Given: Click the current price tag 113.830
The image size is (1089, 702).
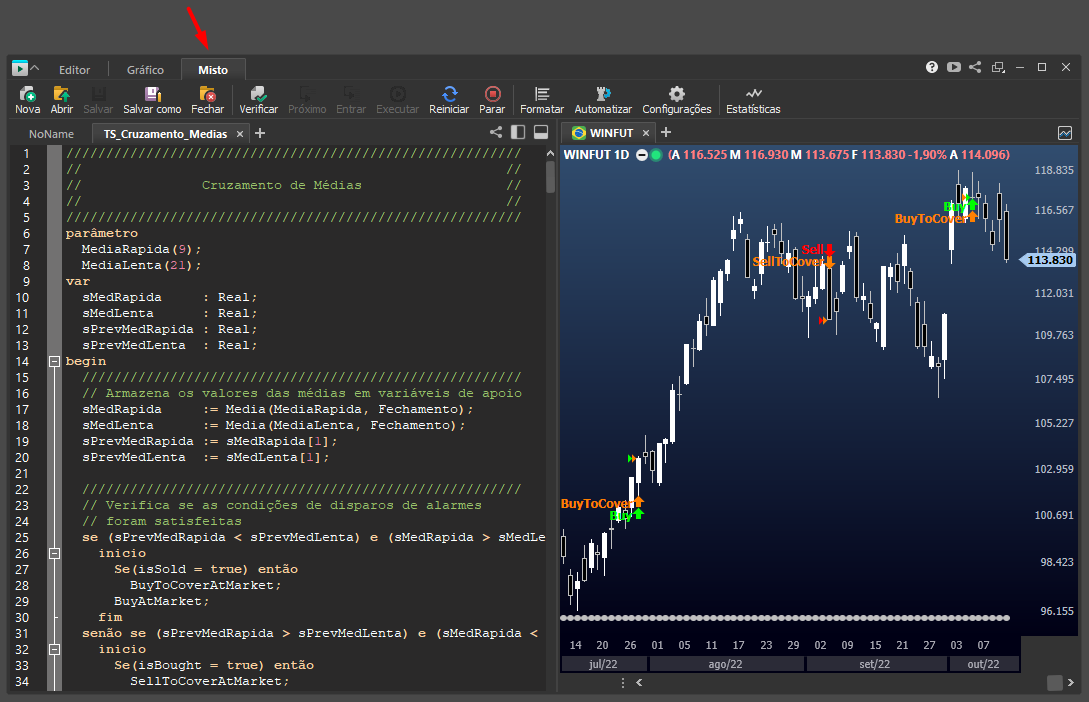Looking at the screenshot, I should tap(1048, 260).
